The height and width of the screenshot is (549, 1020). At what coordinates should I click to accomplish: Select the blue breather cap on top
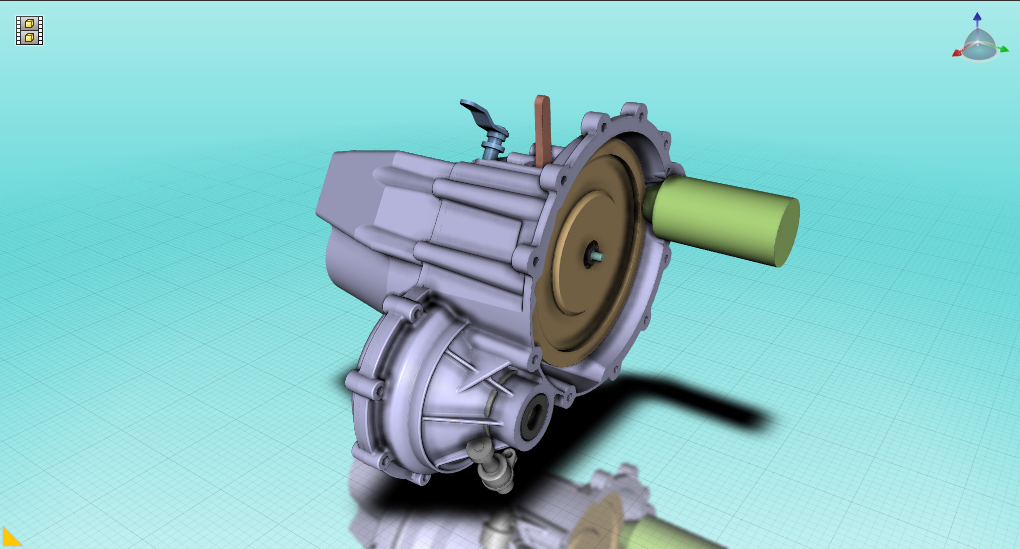[x=487, y=129]
